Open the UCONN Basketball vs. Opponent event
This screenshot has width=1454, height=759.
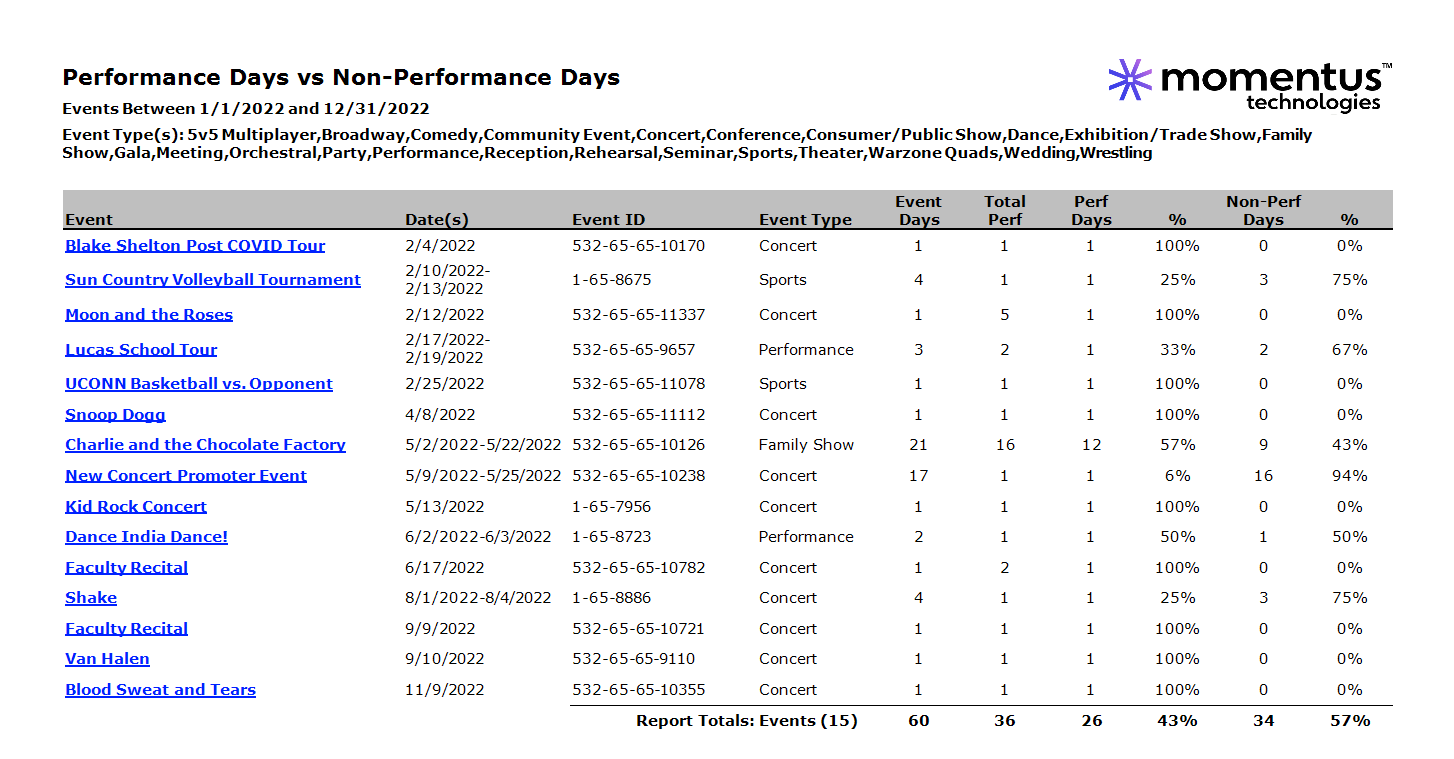[x=198, y=384]
